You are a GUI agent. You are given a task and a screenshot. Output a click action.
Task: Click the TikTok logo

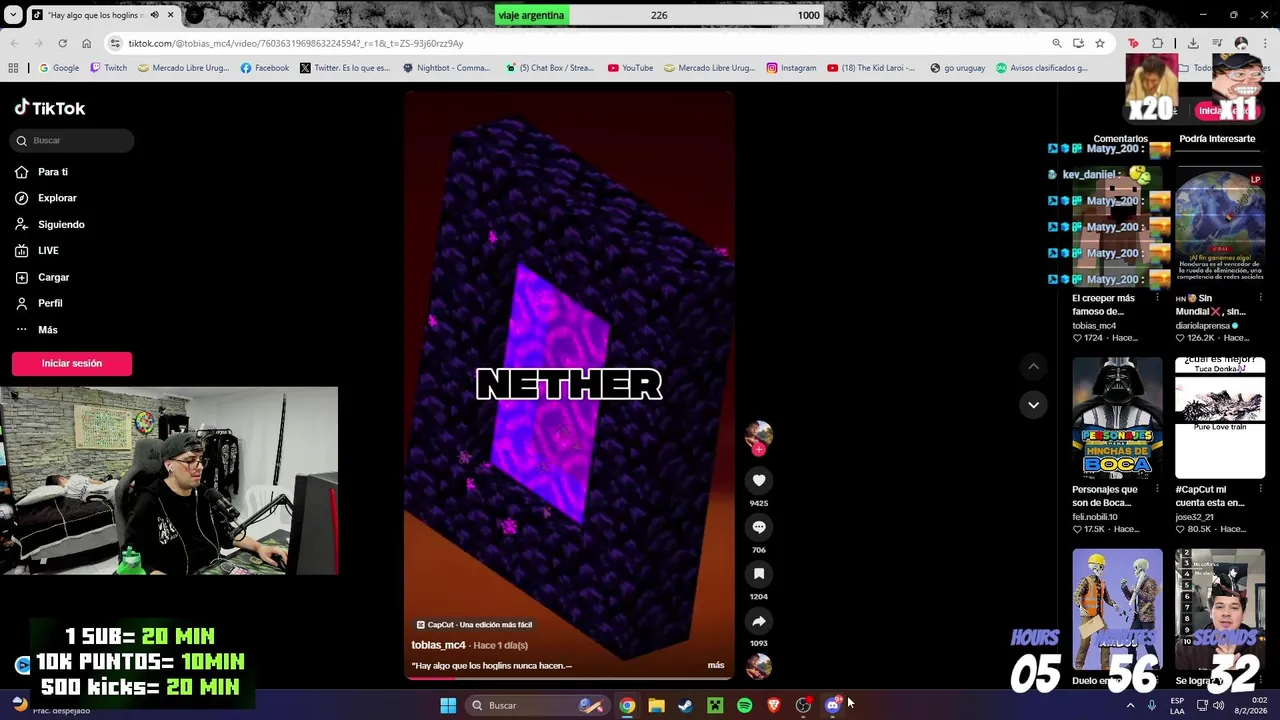click(50, 108)
